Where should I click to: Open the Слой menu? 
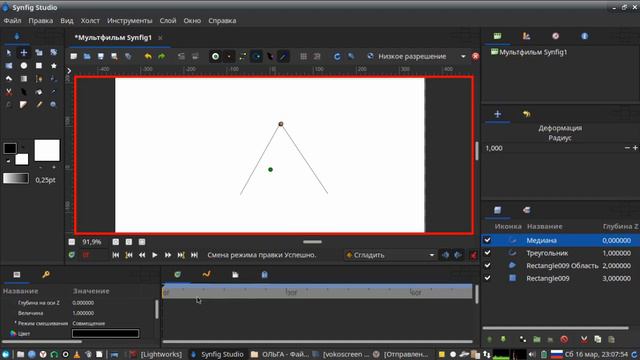(168, 20)
